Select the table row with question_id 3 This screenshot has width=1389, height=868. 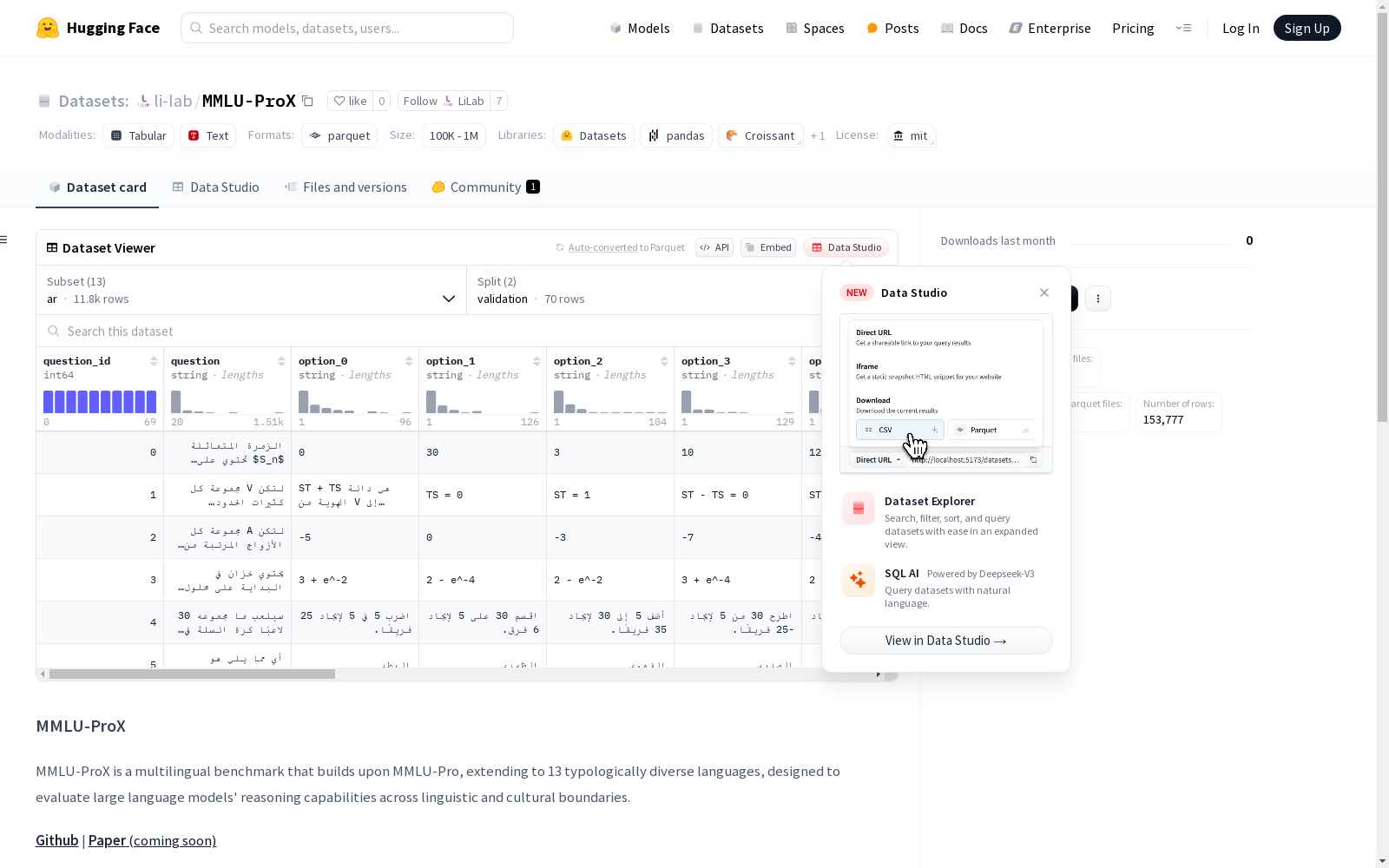click(x=429, y=580)
